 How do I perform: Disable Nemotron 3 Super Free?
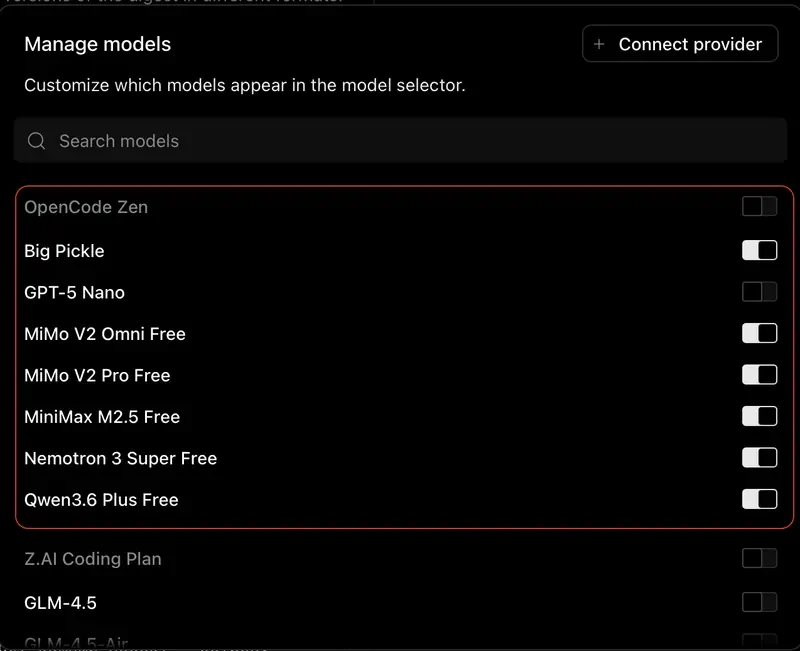click(x=759, y=458)
